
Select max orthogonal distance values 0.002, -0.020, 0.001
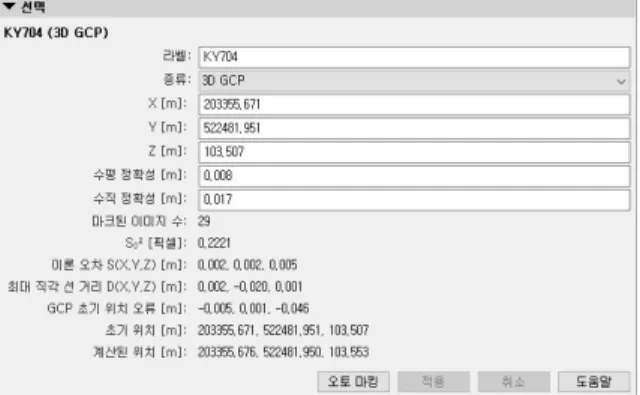(250, 286)
